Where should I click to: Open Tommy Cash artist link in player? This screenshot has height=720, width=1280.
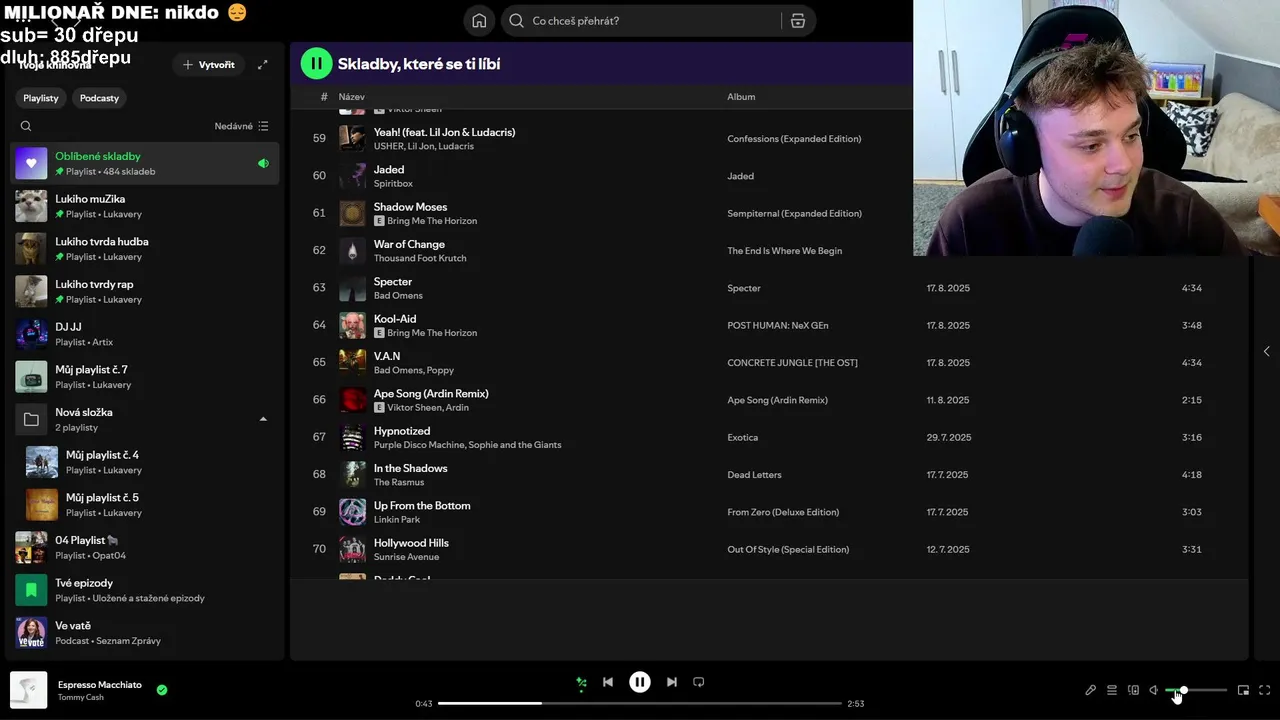tap(81, 697)
